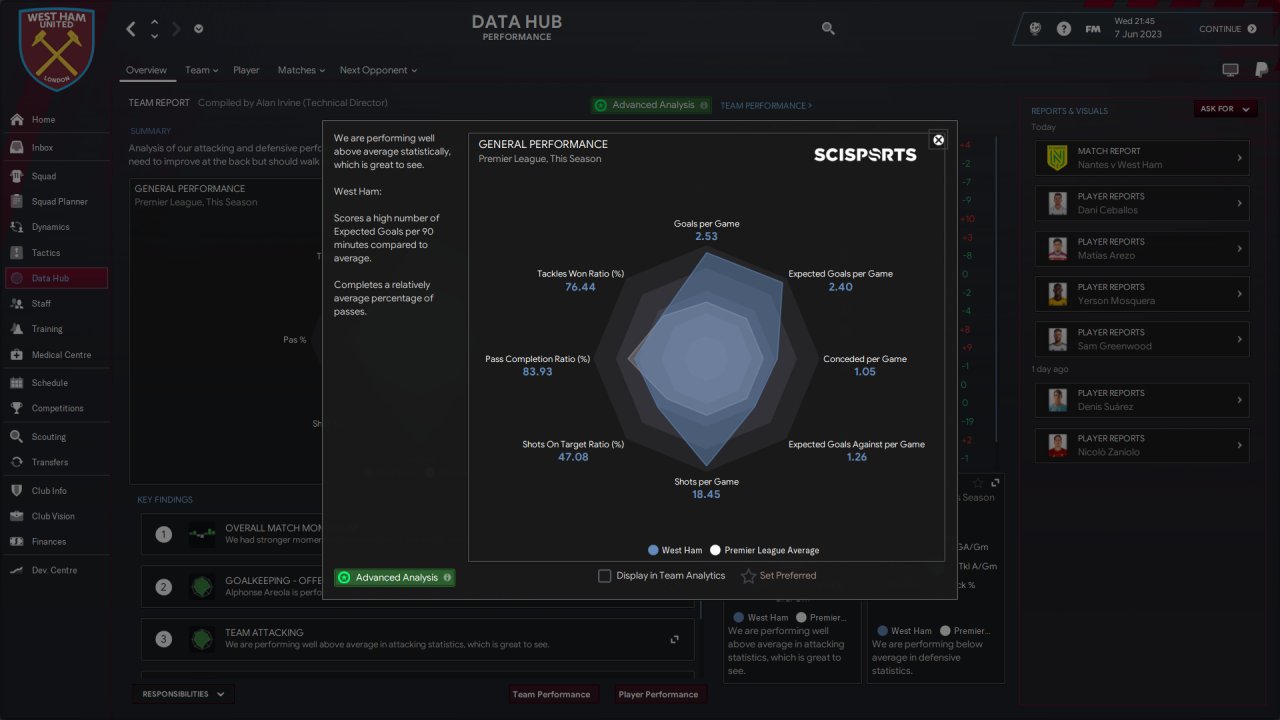Click the Player Performance button
This screenshot has width=1280, height=720.
pos(658,694)
